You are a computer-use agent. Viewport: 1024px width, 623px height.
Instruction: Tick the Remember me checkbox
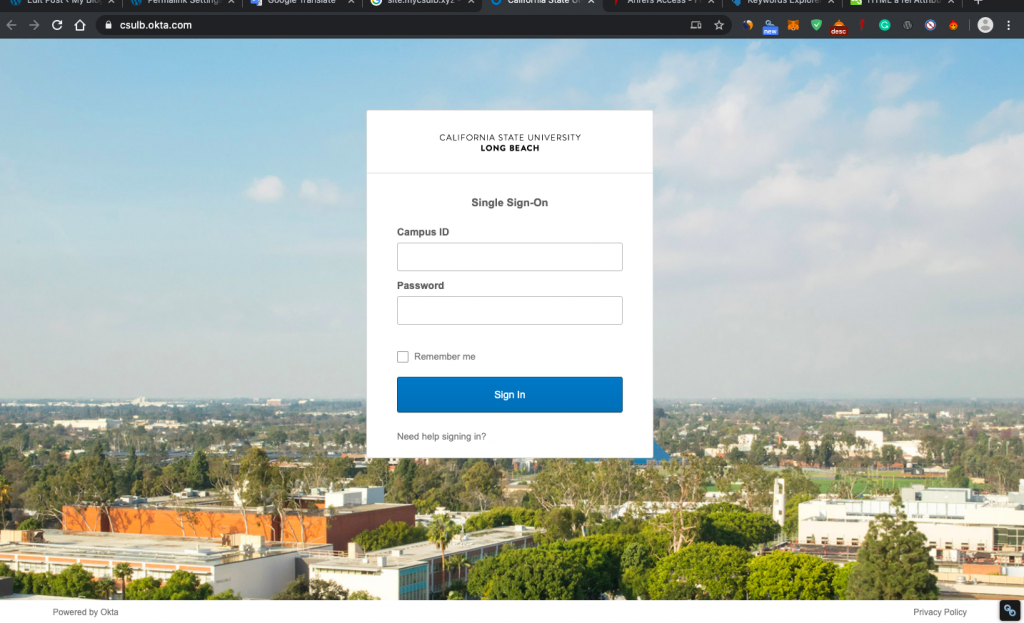403,357
